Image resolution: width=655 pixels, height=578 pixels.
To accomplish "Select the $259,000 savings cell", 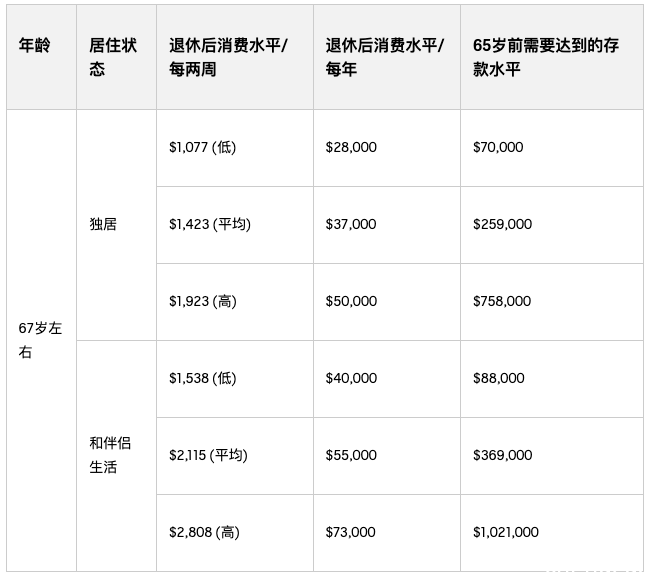I will click(x=552, y=225).
